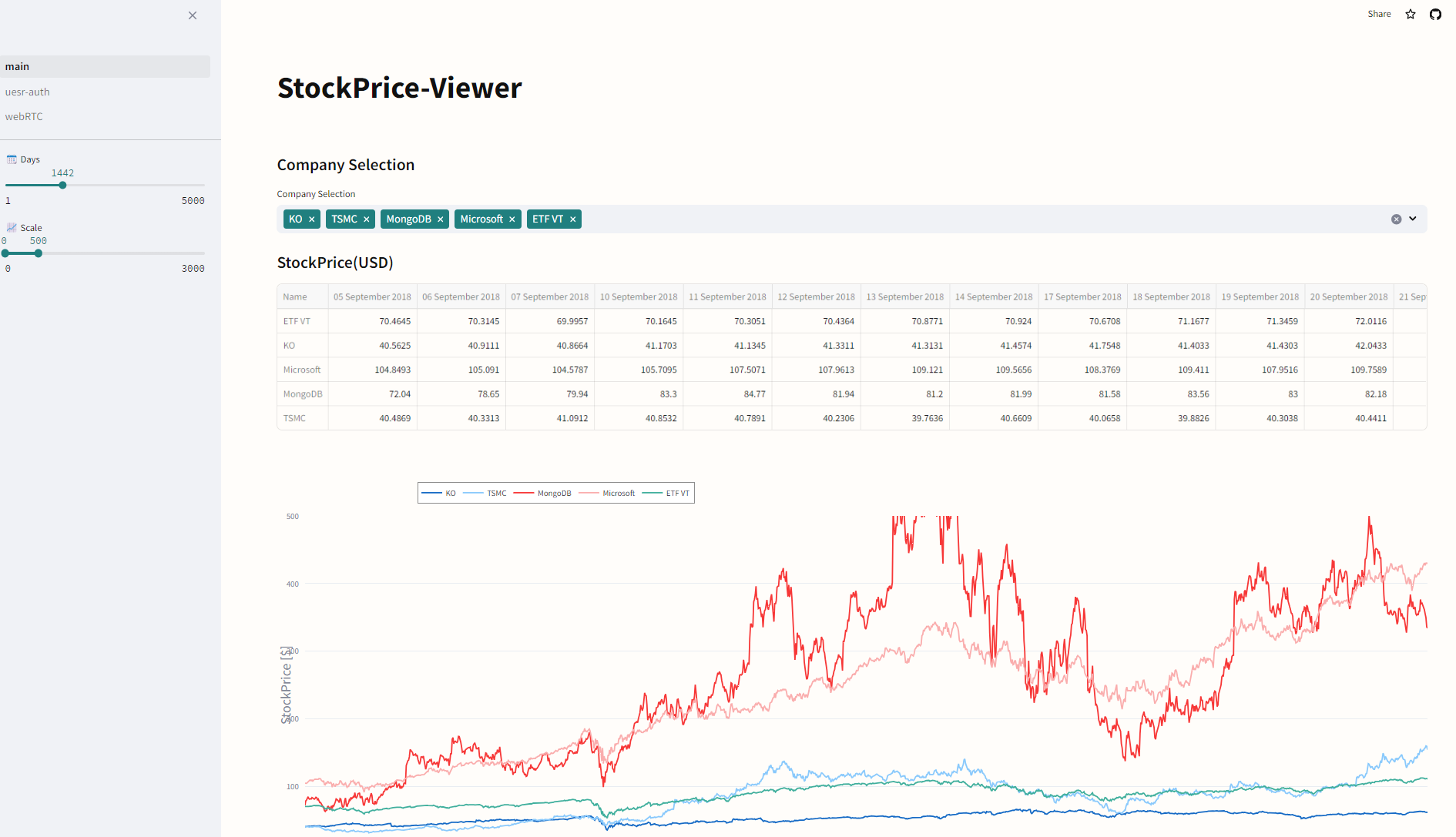The height and width of the screenshot is (837, 1456).
Task: Click the 20 September 2018 column header
Action: click(1349, 296)
